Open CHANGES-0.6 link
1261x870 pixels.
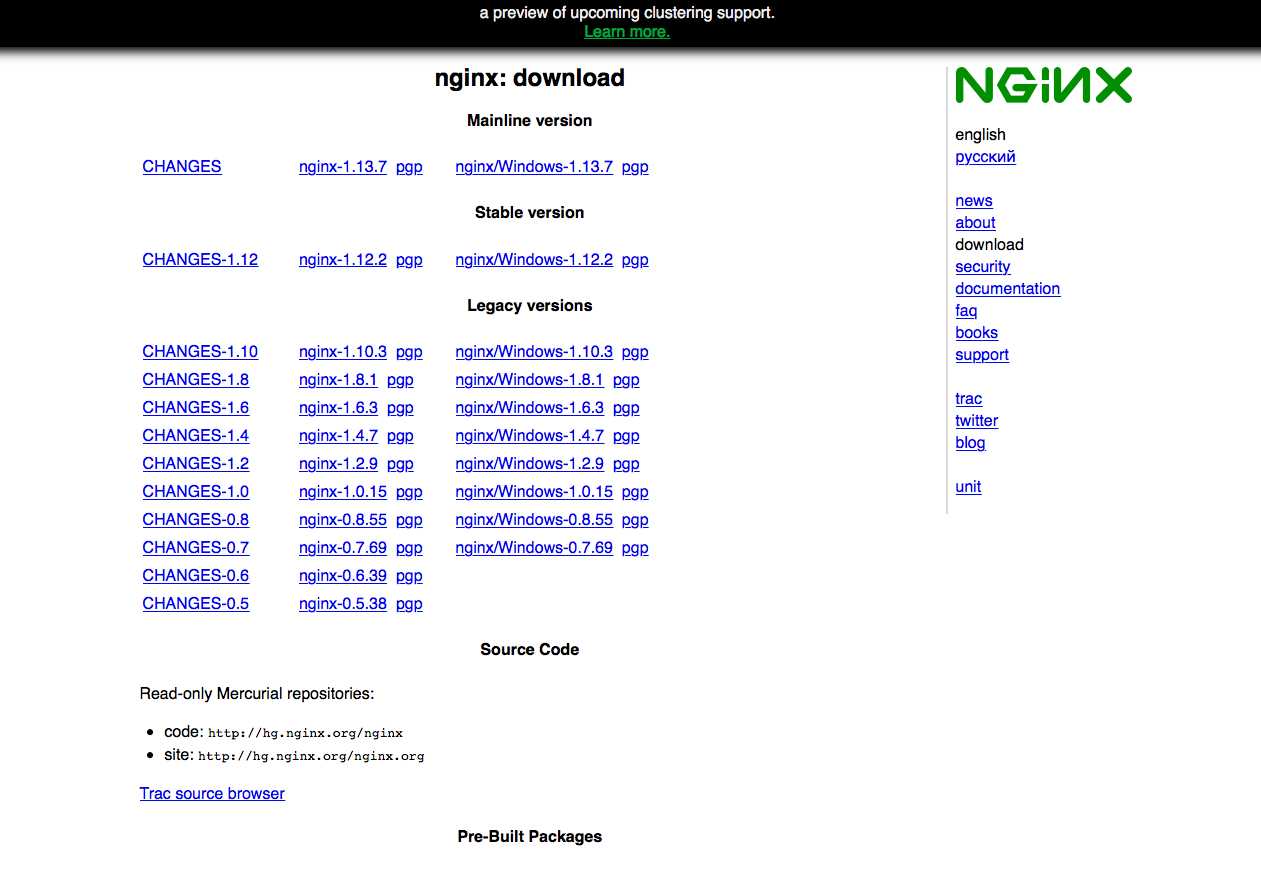(196, 576)
